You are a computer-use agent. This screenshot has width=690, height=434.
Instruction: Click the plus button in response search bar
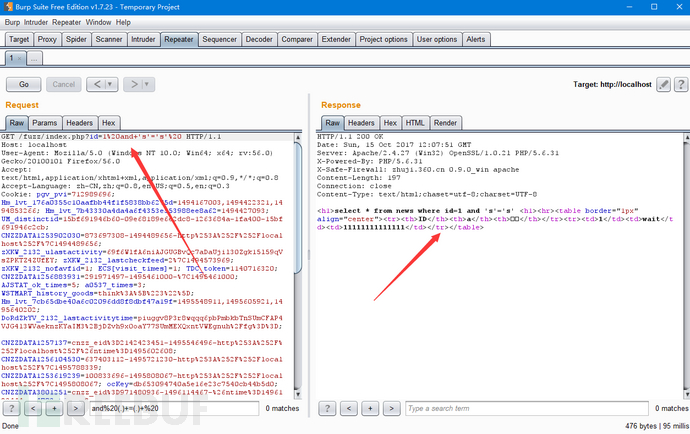370,408
